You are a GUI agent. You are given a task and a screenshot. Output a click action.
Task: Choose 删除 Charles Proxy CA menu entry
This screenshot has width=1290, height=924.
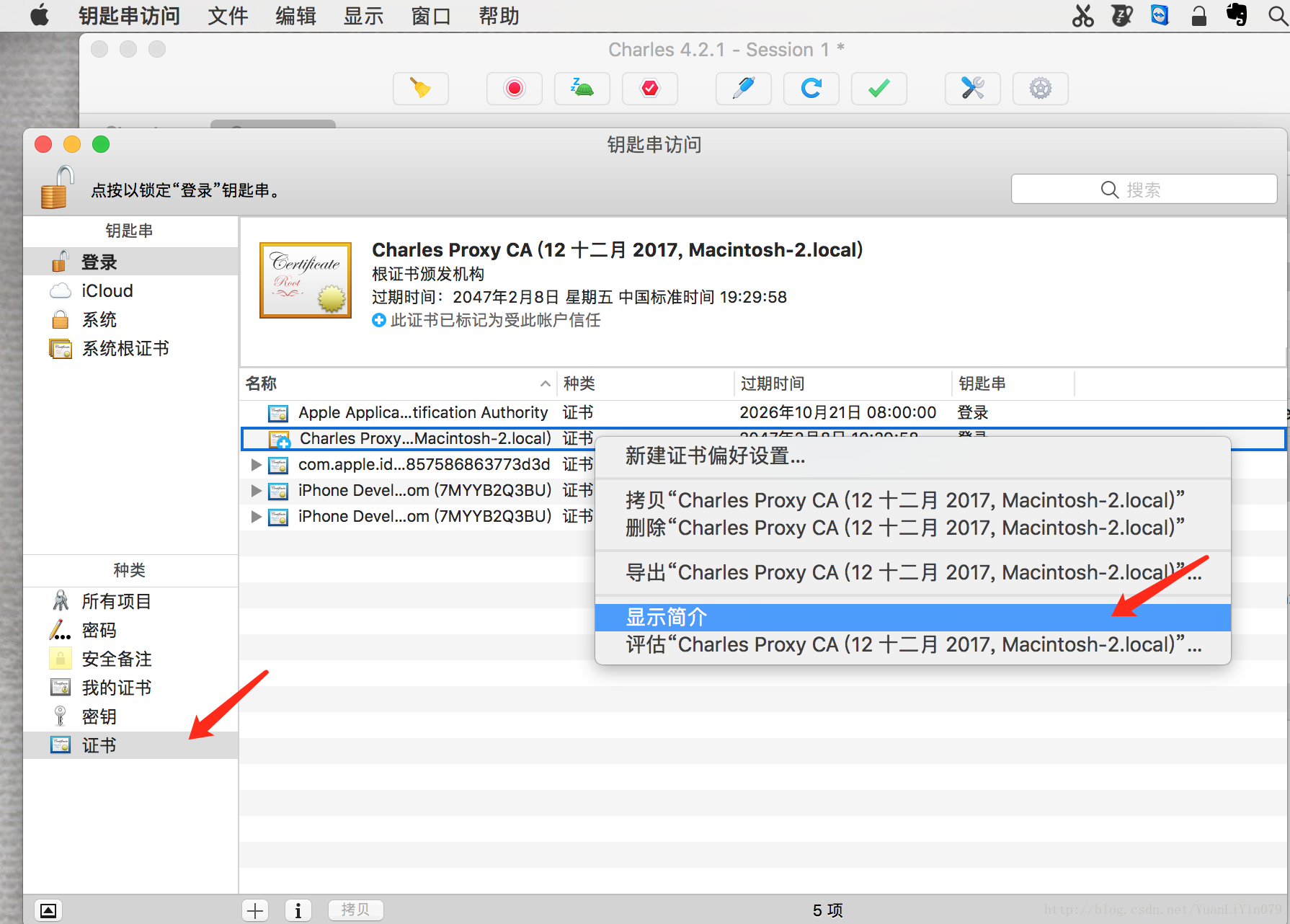pos(912,528)
